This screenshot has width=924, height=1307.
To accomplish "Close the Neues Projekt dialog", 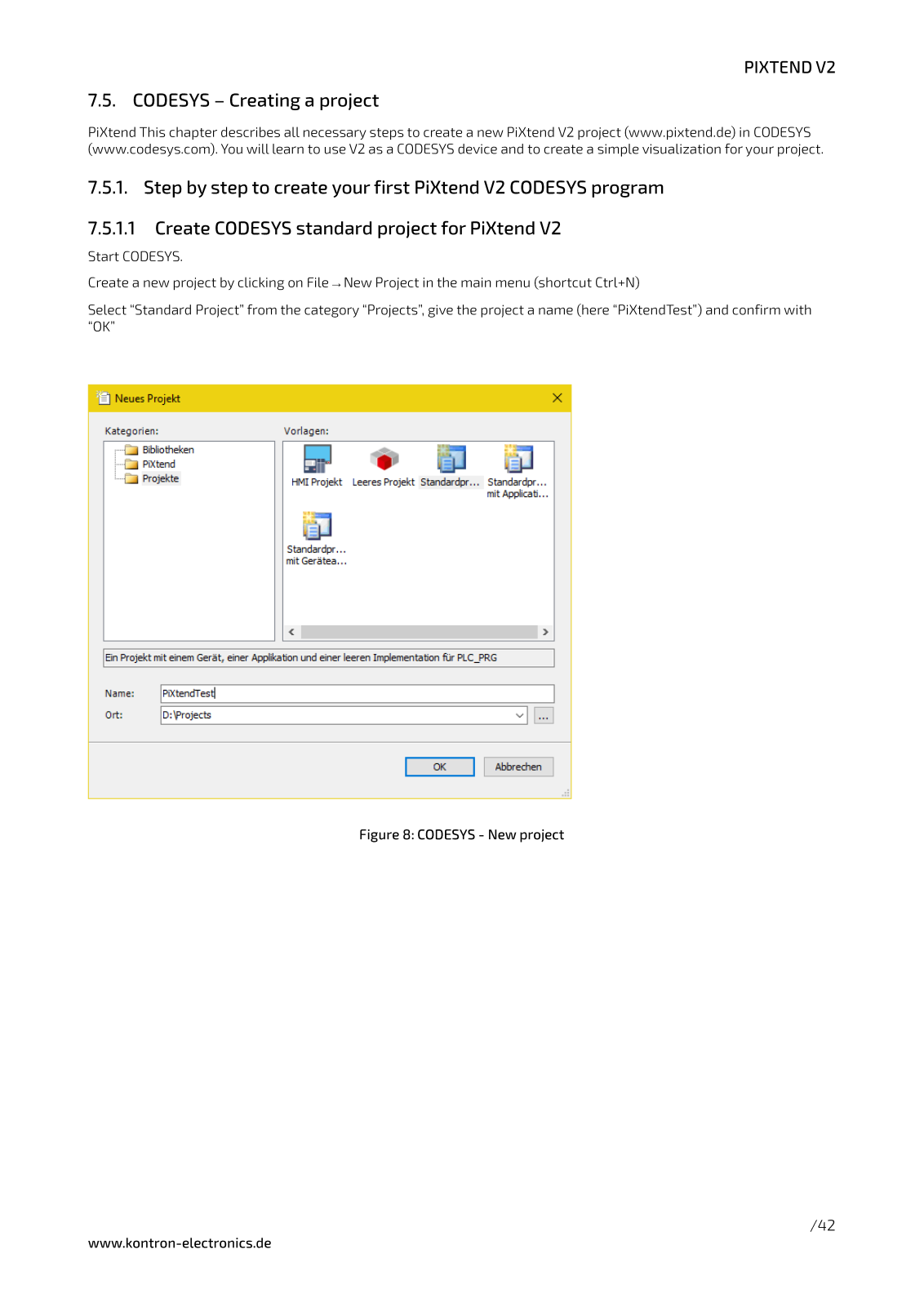I will coord(558,398).
